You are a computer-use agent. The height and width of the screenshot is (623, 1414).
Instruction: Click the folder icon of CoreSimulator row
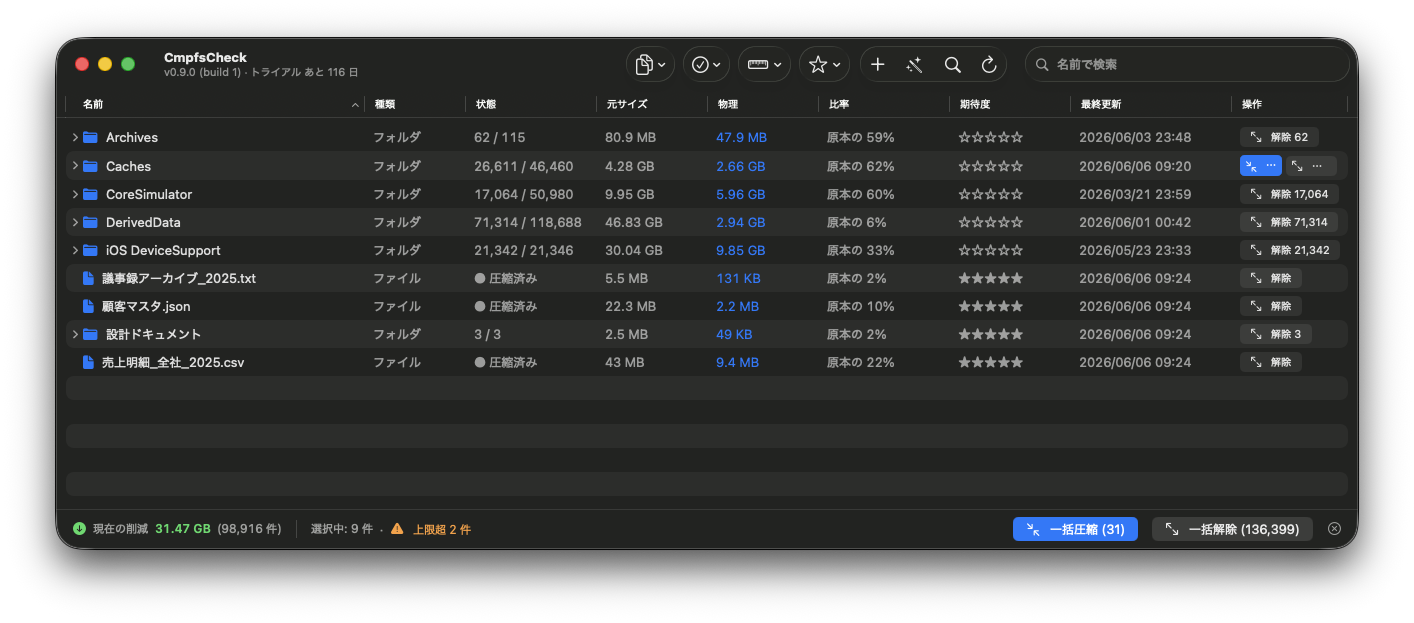tap(90, 194)
